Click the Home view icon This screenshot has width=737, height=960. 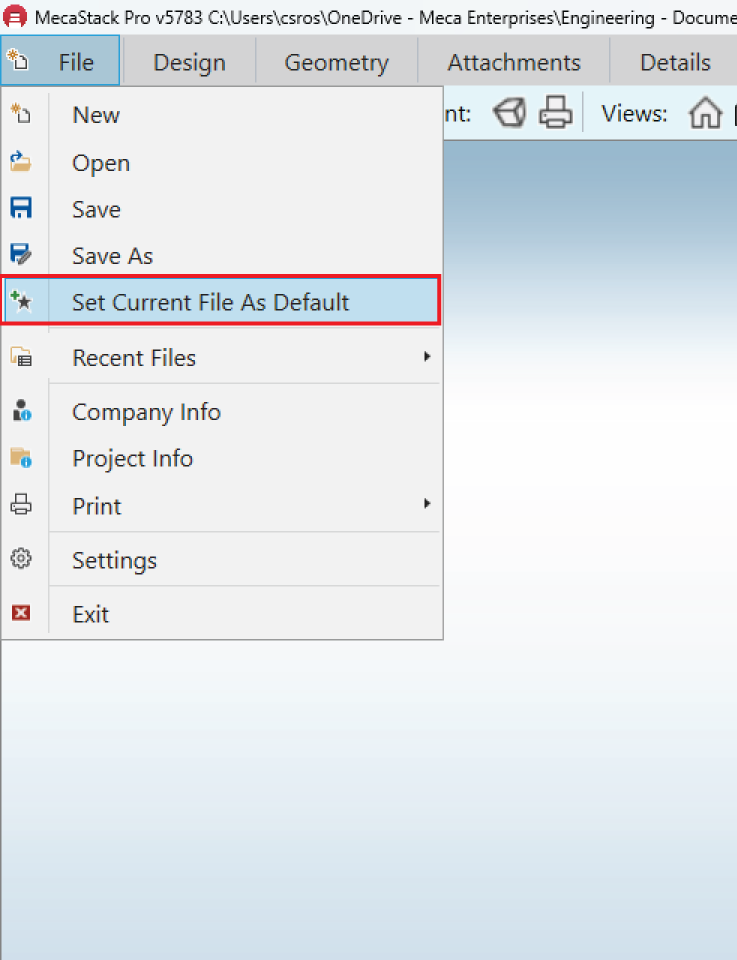[705, 113]
